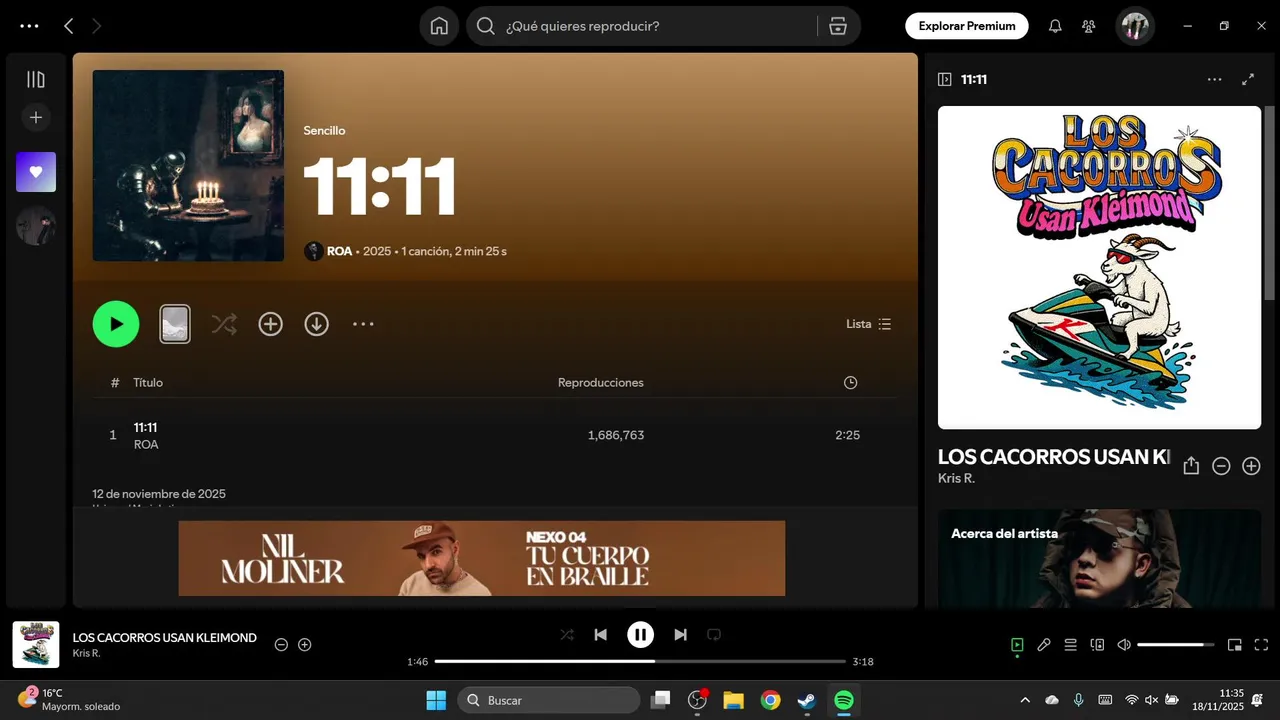Screen dimensions: 1280x720
Task: Sort by Reproducciones column
Action: coord(601,382)
